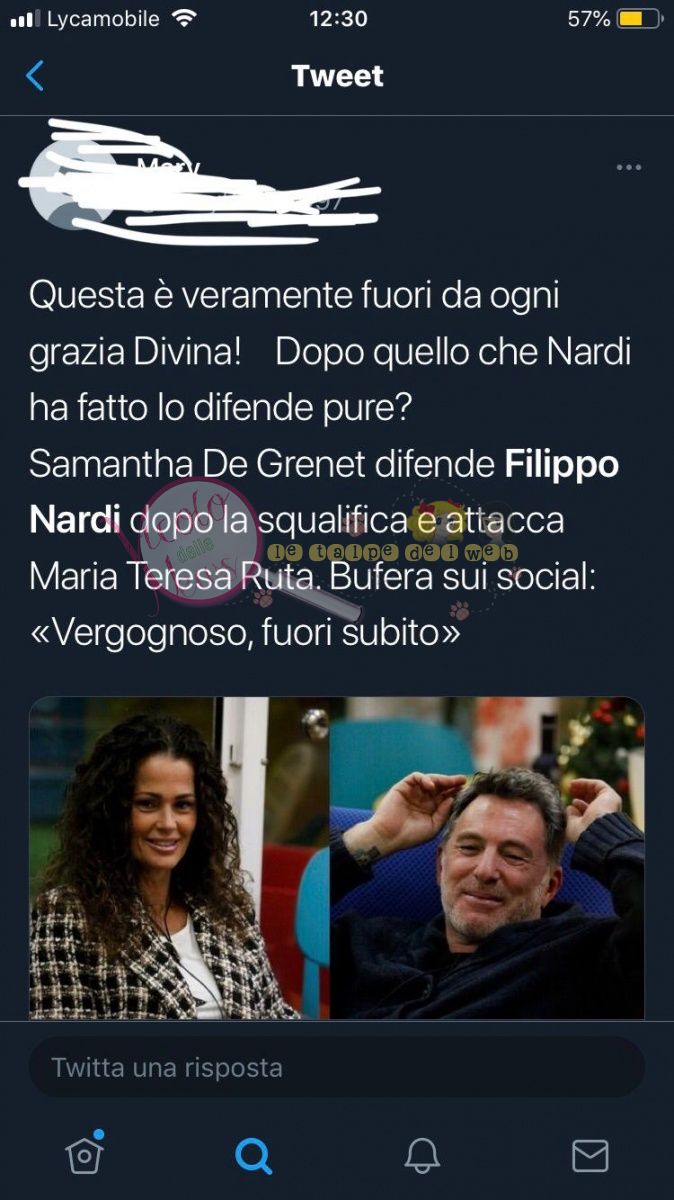Focus the "Twitta una risposta" reply field
This screenshot has height=1200, width=674.
pyautogui.click(x=337, y=1067)
